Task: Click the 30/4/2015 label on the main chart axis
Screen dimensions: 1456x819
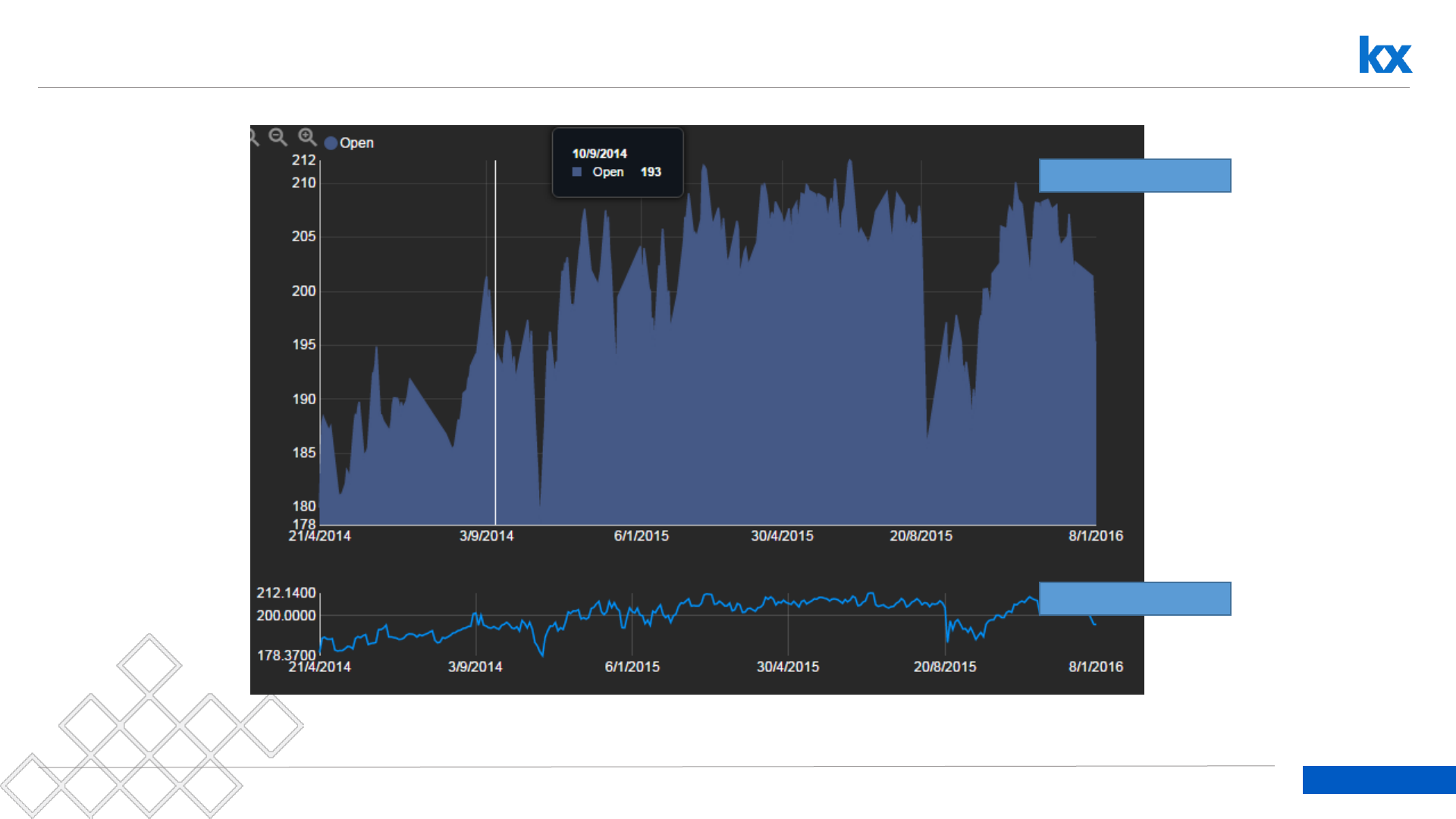Action: [x=782, y=536]
